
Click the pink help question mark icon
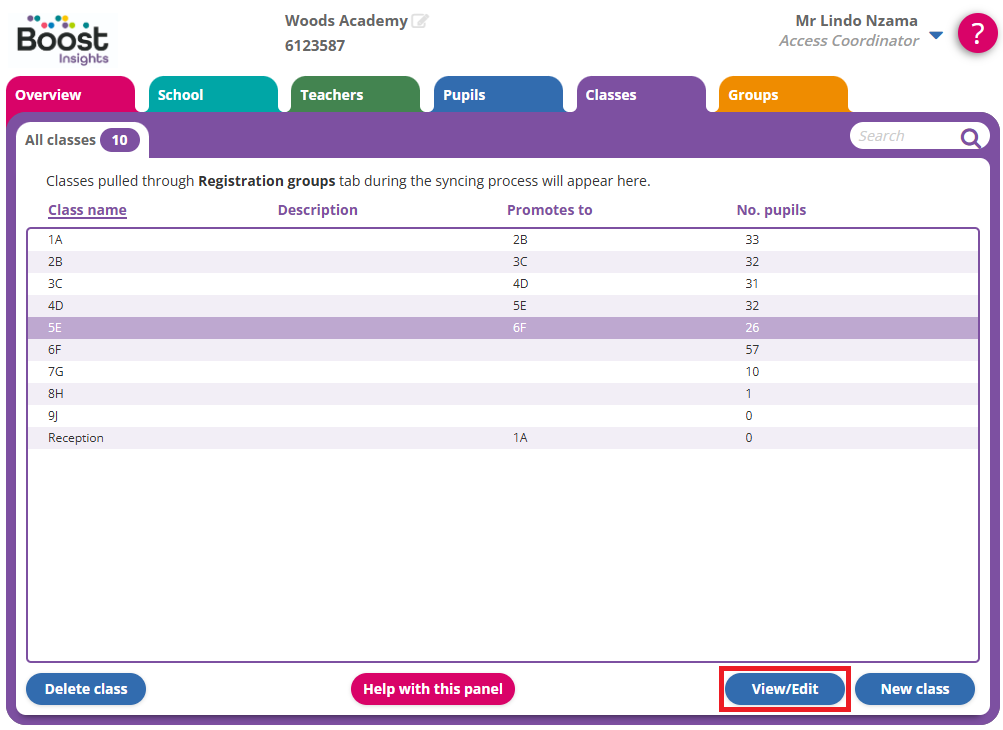click(977, 33)
